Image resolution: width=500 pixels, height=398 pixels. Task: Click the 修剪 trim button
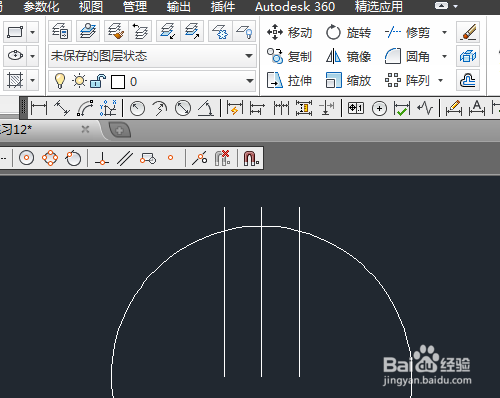pos(407,32)
